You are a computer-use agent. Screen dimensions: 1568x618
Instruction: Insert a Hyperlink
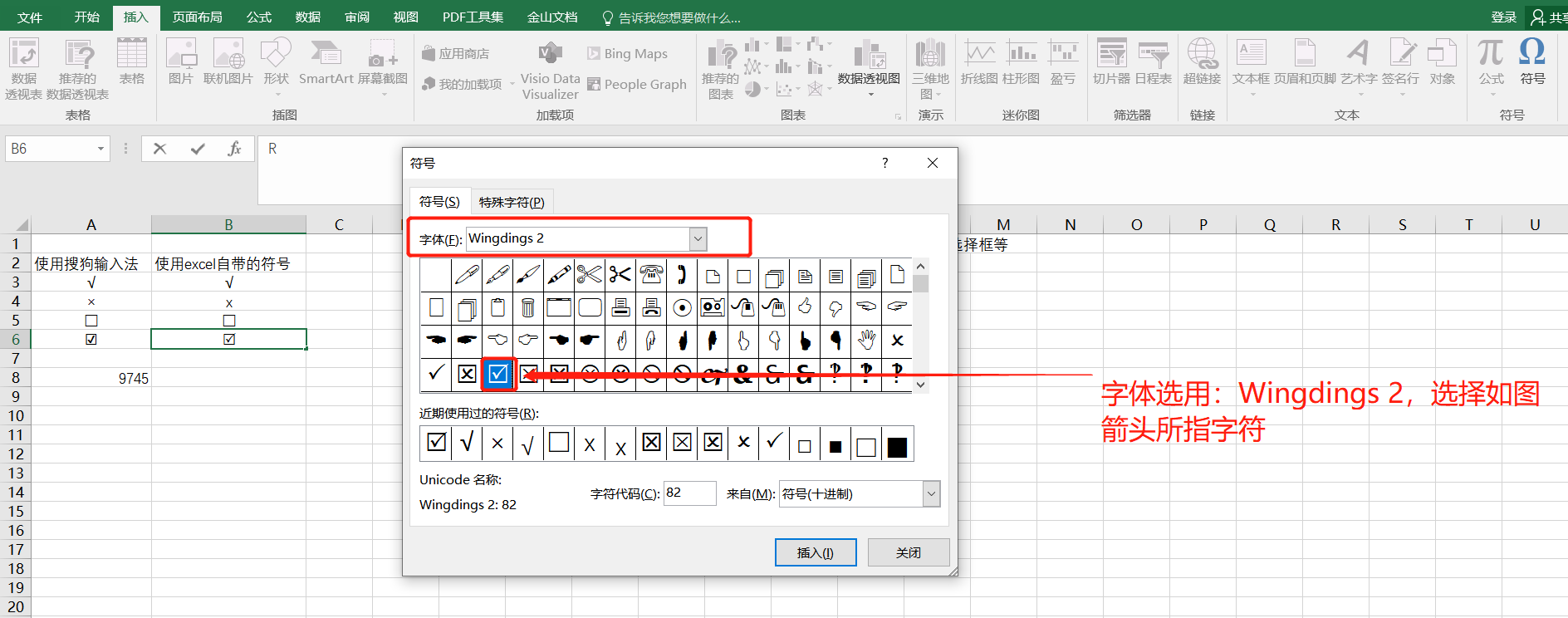pyautogui.click(x=1202, y=62)
